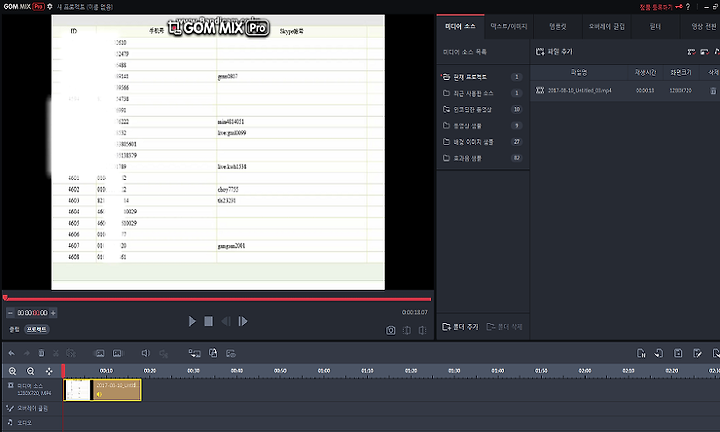The image size is (720, 432).
Task: Play the preview video
Action: (x=192, y=321)
